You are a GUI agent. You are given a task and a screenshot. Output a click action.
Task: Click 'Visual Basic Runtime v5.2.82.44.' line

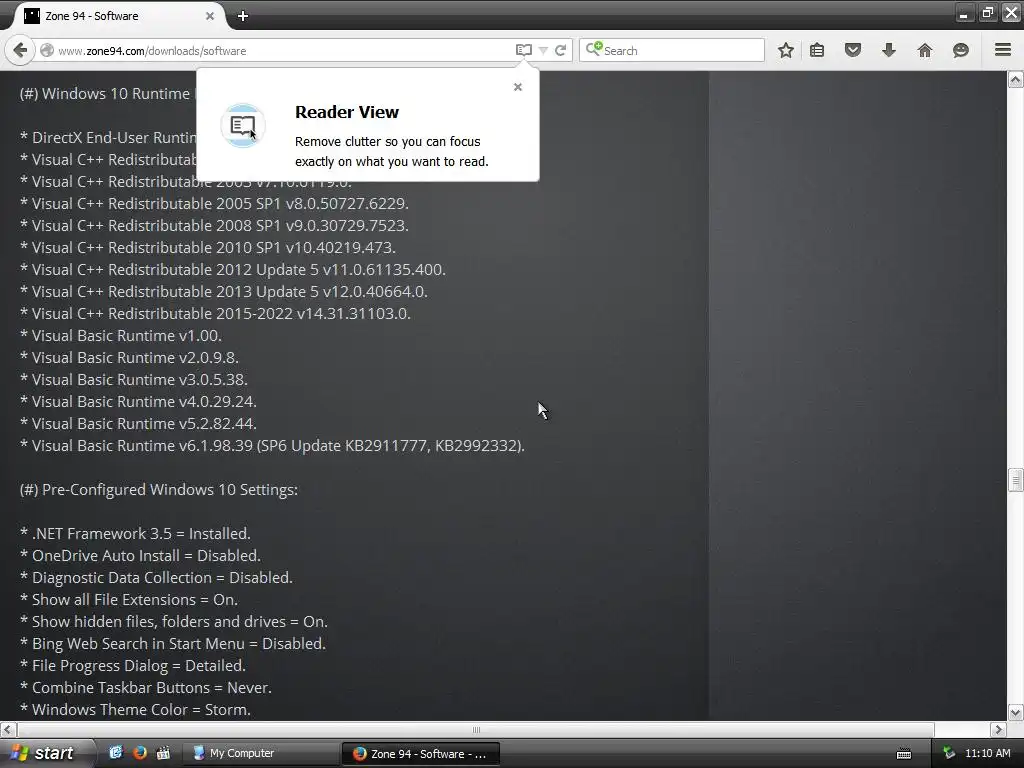click(138, 424)
